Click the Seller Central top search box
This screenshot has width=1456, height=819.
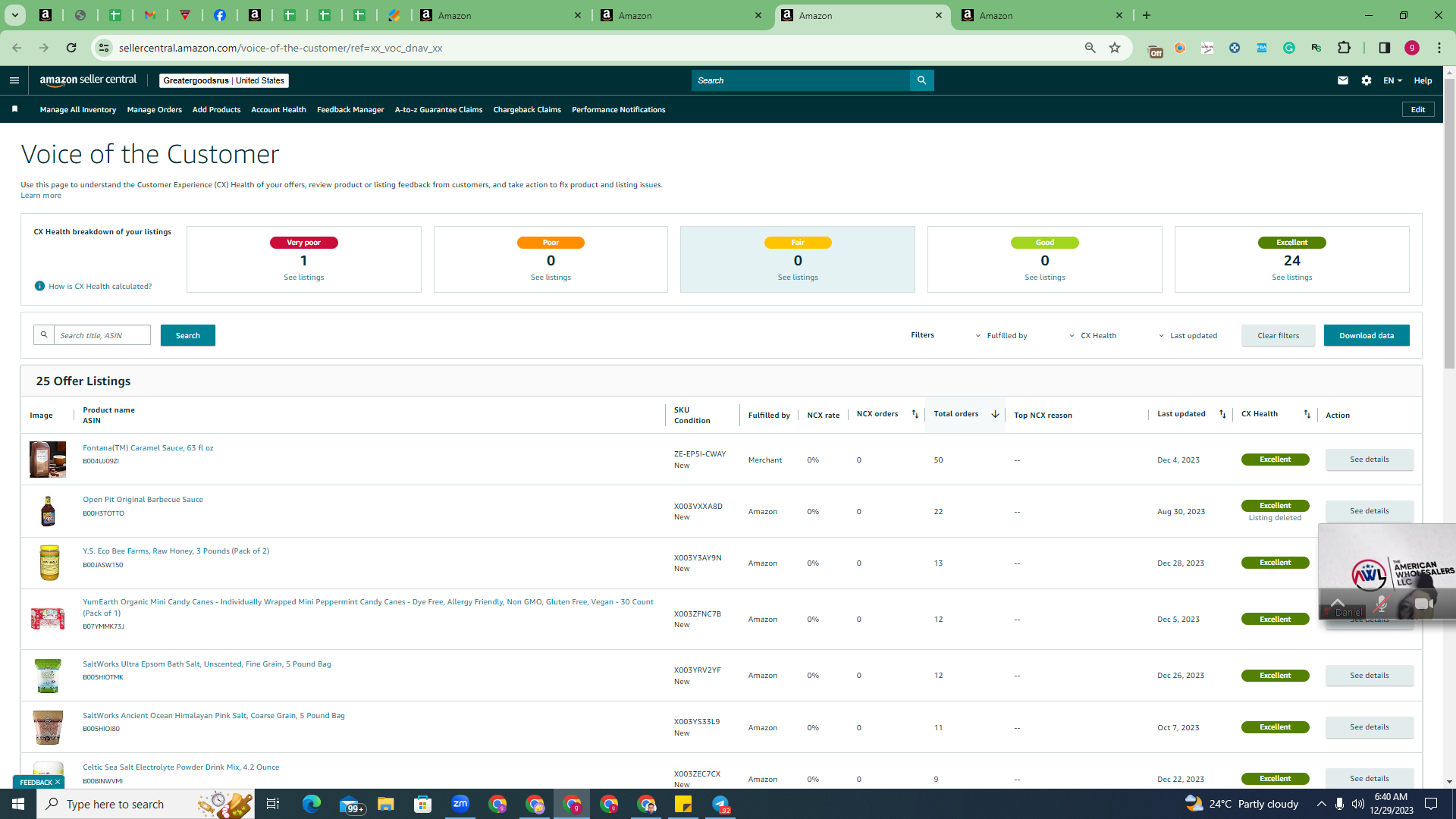click(800, 80)
